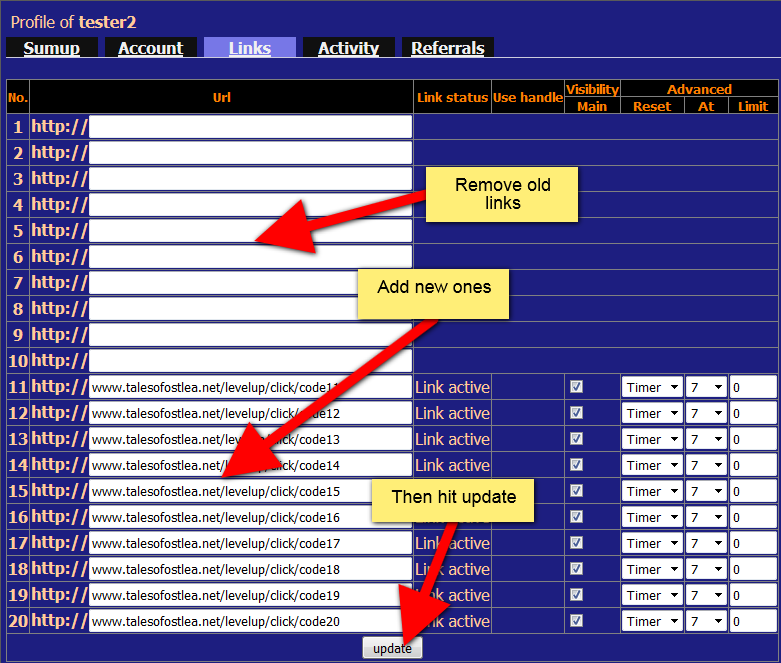Click the Url field containing code19
Image resolution: width=781 pixels, height=663 pixels.
point(250,595)
